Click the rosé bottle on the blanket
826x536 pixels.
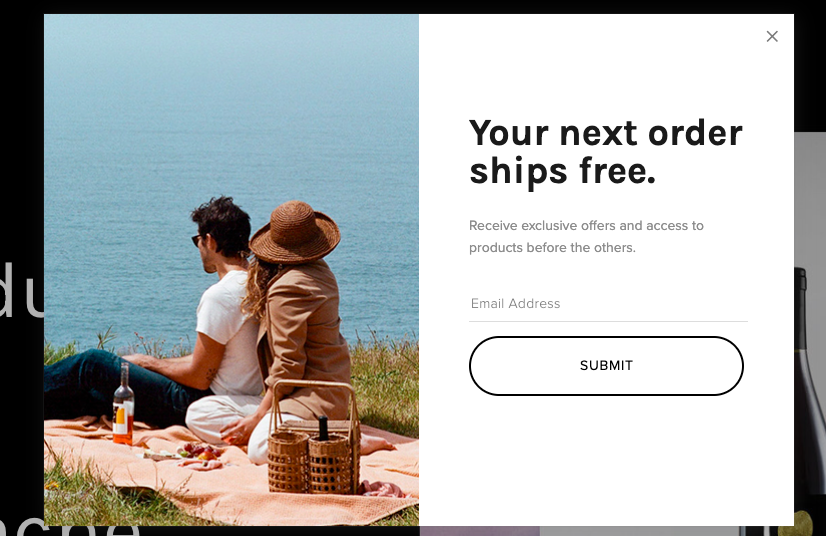pos(123,405)
